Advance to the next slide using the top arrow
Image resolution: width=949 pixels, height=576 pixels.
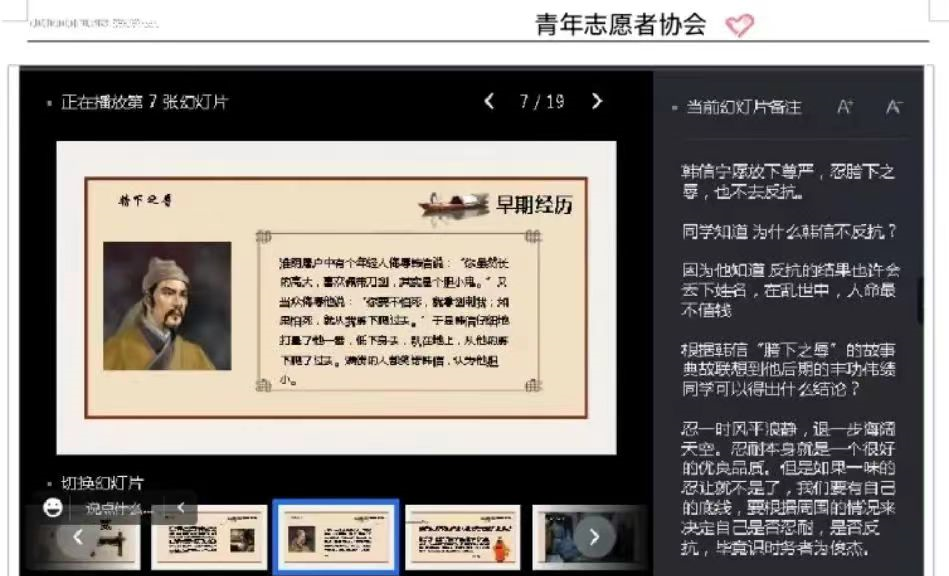[x=597, y=101]
